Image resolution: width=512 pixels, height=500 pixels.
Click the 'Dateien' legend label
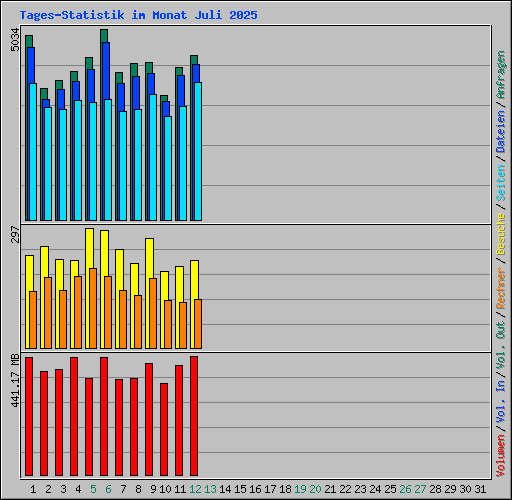tap(501, 131)
